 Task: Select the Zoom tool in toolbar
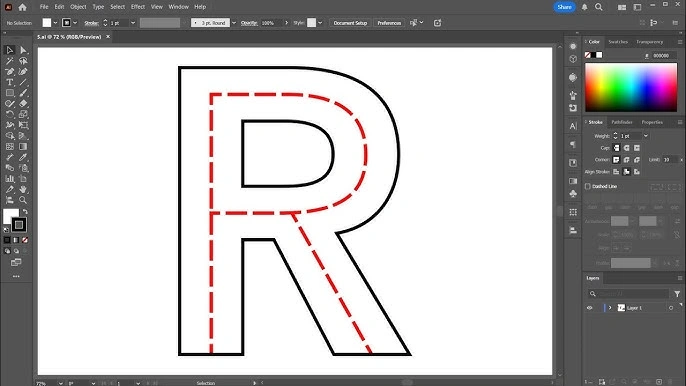[x=23, y=200]
